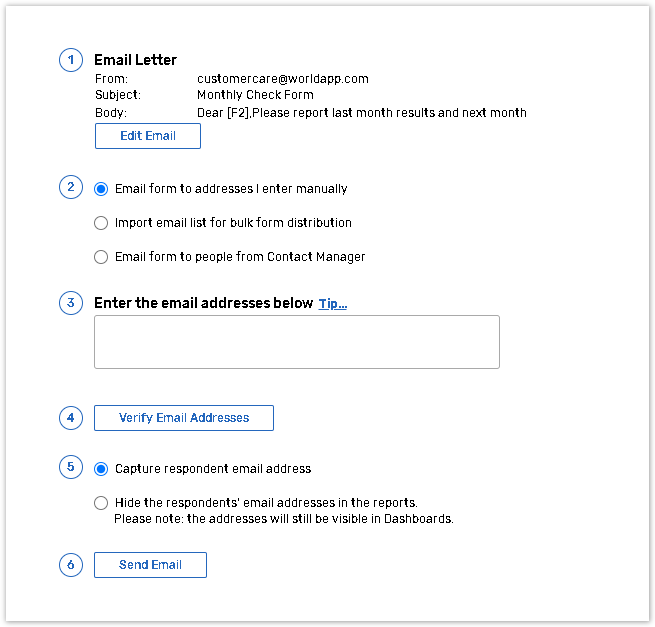Click the customercare@worldapp.com sender address
Screen dimensions: 655x627
(x=283, y=79)
